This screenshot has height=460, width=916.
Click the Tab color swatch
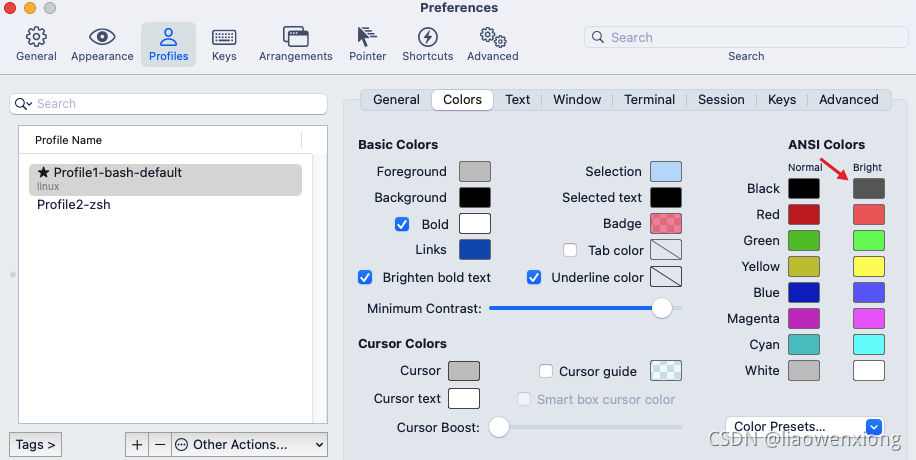666,250
